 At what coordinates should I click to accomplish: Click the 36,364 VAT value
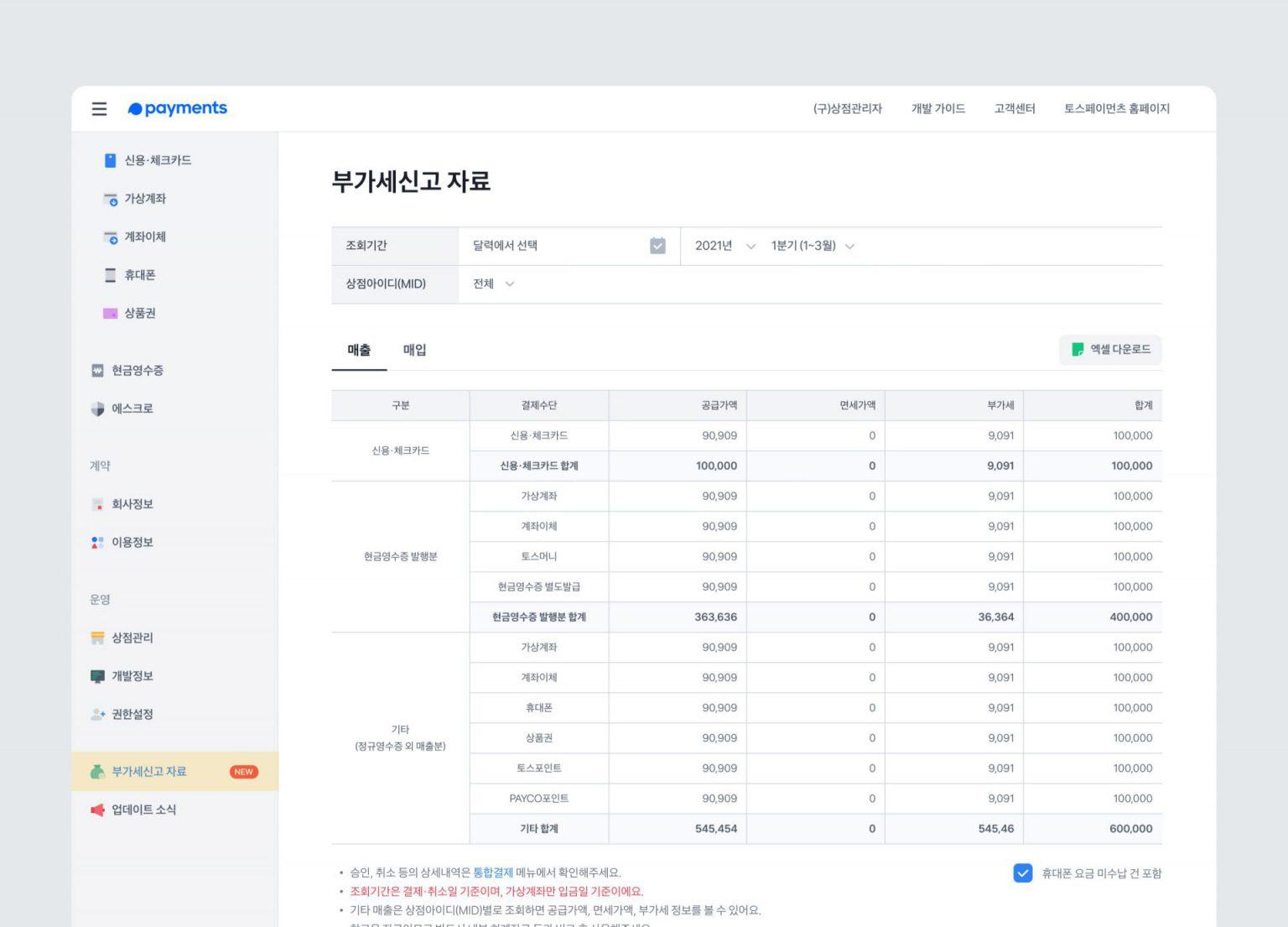pos(996,617)
